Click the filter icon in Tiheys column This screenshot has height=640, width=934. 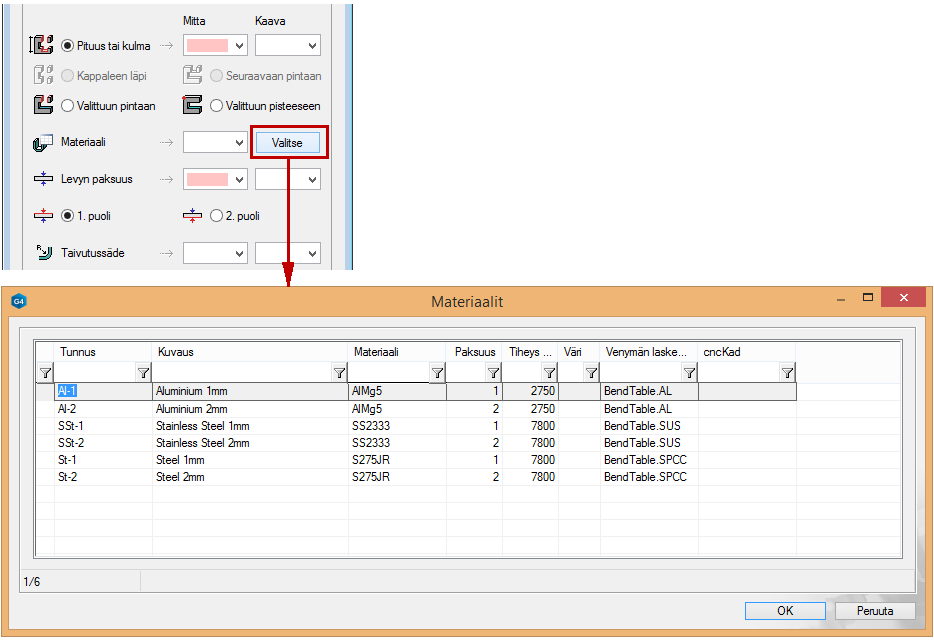[549, 373]
